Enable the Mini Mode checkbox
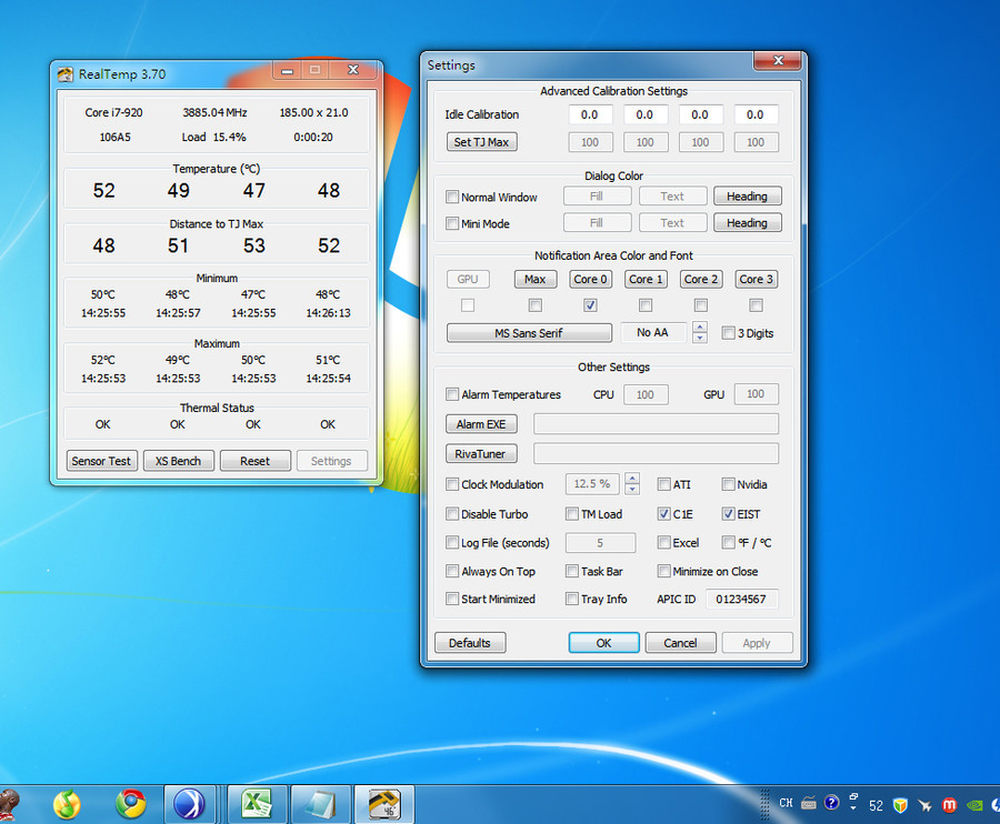 (452, 224)
